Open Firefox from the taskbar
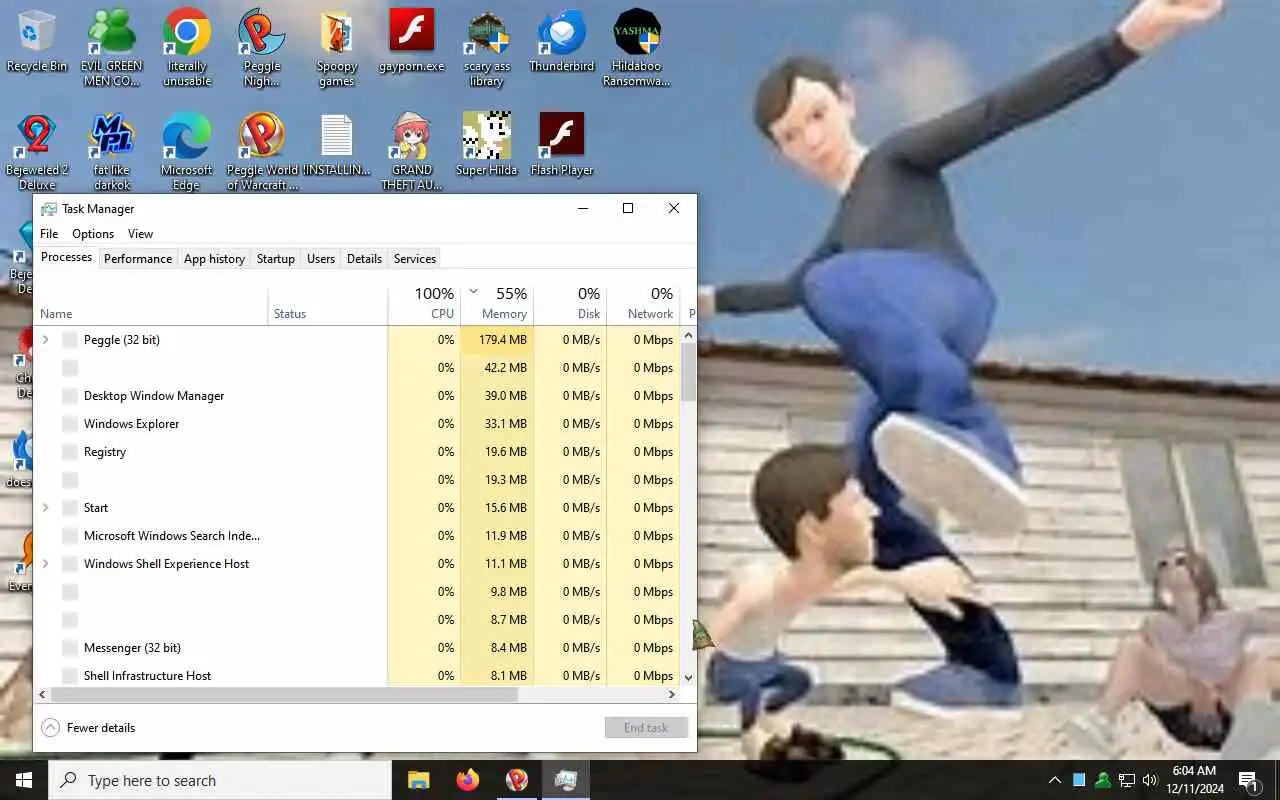 click(467, 780)
